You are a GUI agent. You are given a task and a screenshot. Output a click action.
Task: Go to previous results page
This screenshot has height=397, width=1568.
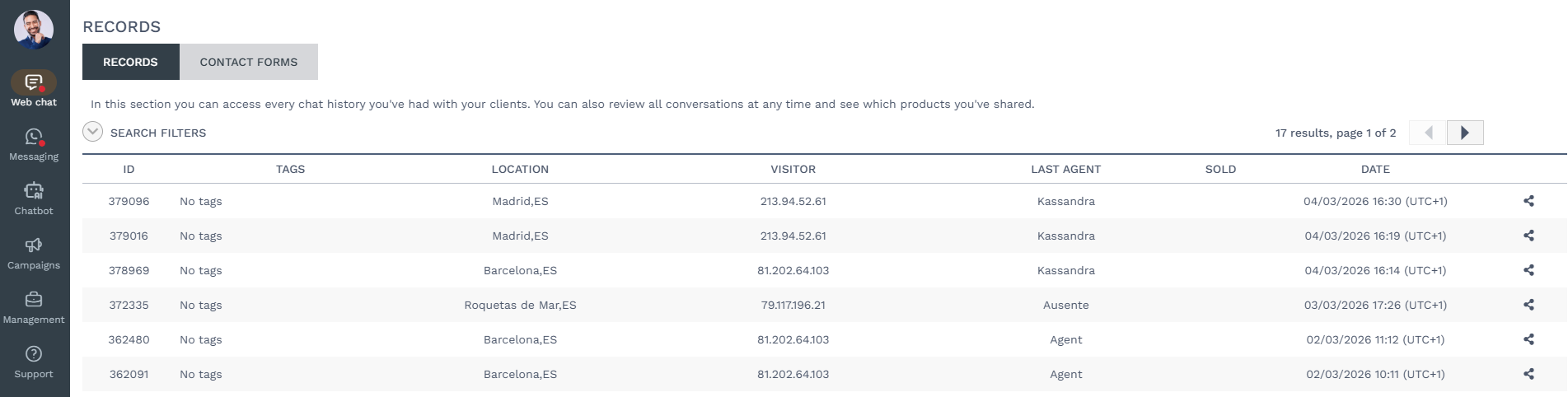tap(1428, 133)
